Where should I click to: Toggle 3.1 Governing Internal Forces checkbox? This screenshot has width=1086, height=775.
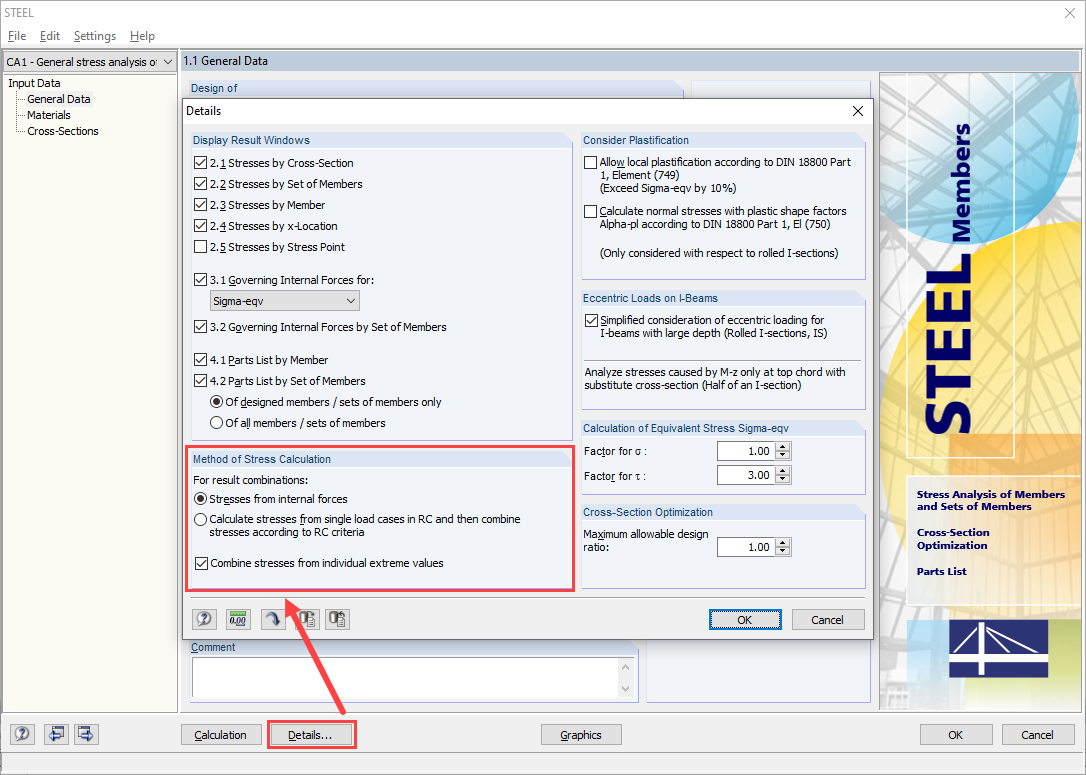pos(201,280)
